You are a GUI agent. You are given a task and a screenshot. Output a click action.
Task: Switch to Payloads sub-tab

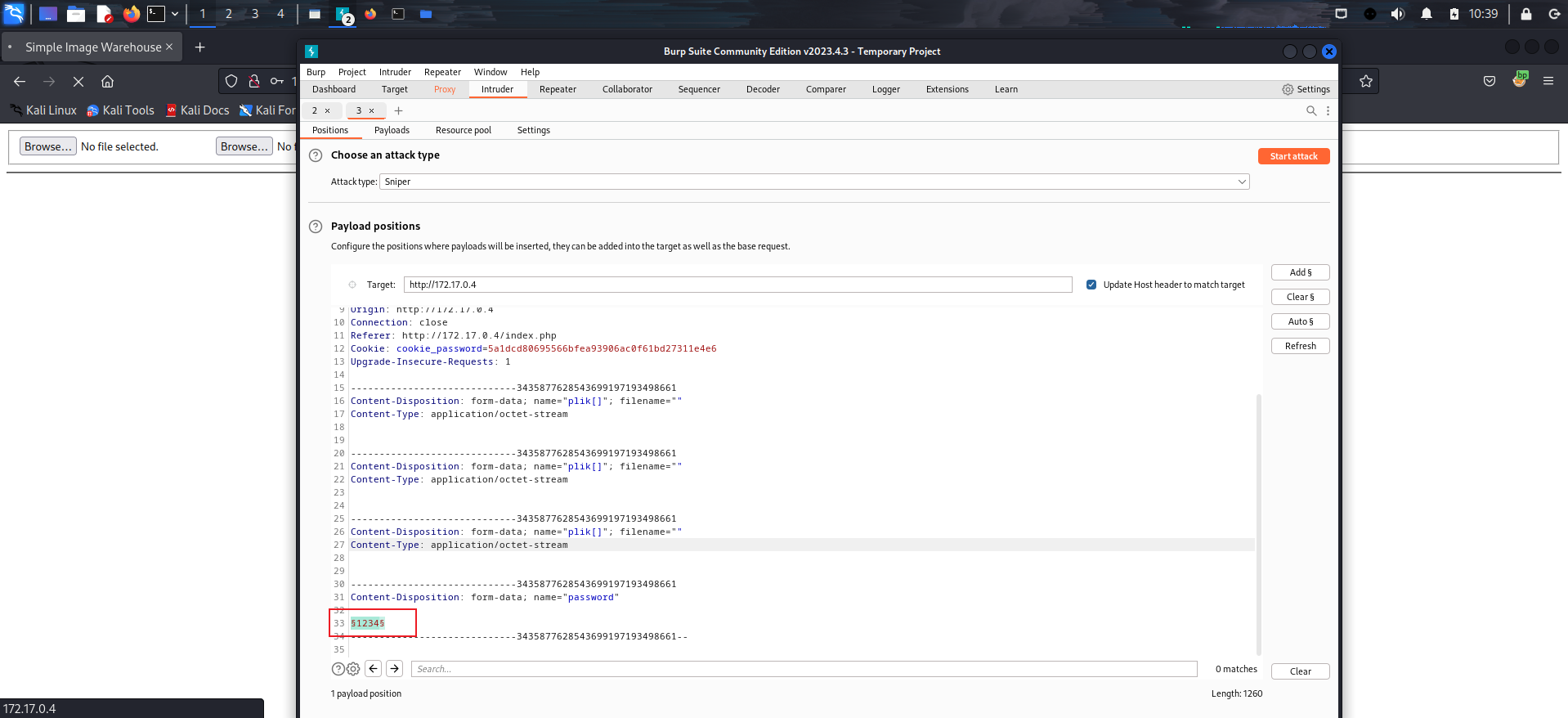pos(392,130)
